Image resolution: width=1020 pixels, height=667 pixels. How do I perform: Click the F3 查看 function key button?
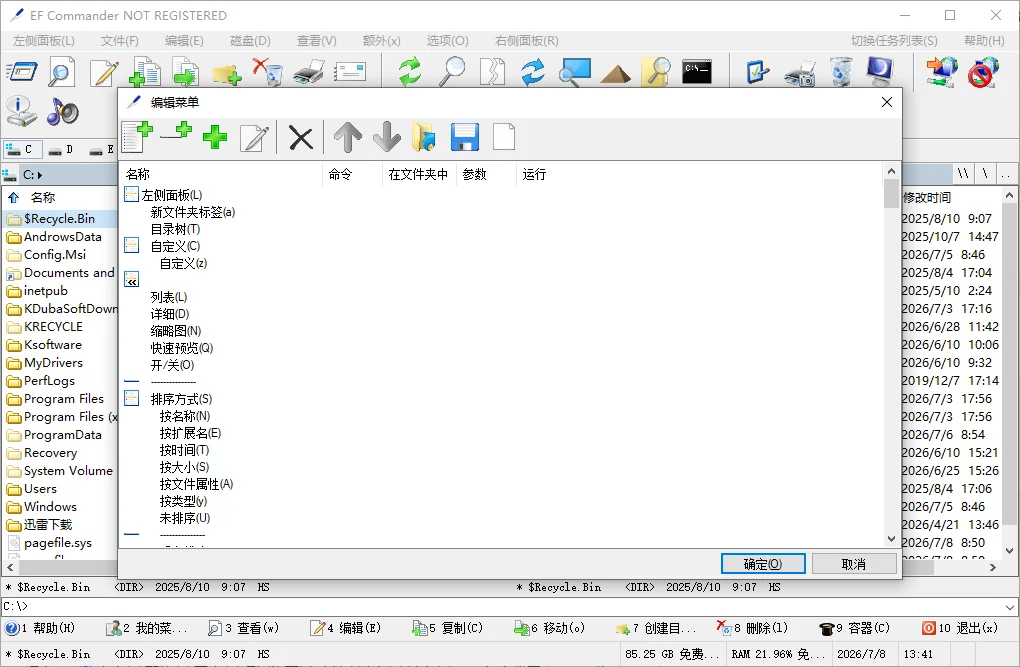click(x=243, y=628)
